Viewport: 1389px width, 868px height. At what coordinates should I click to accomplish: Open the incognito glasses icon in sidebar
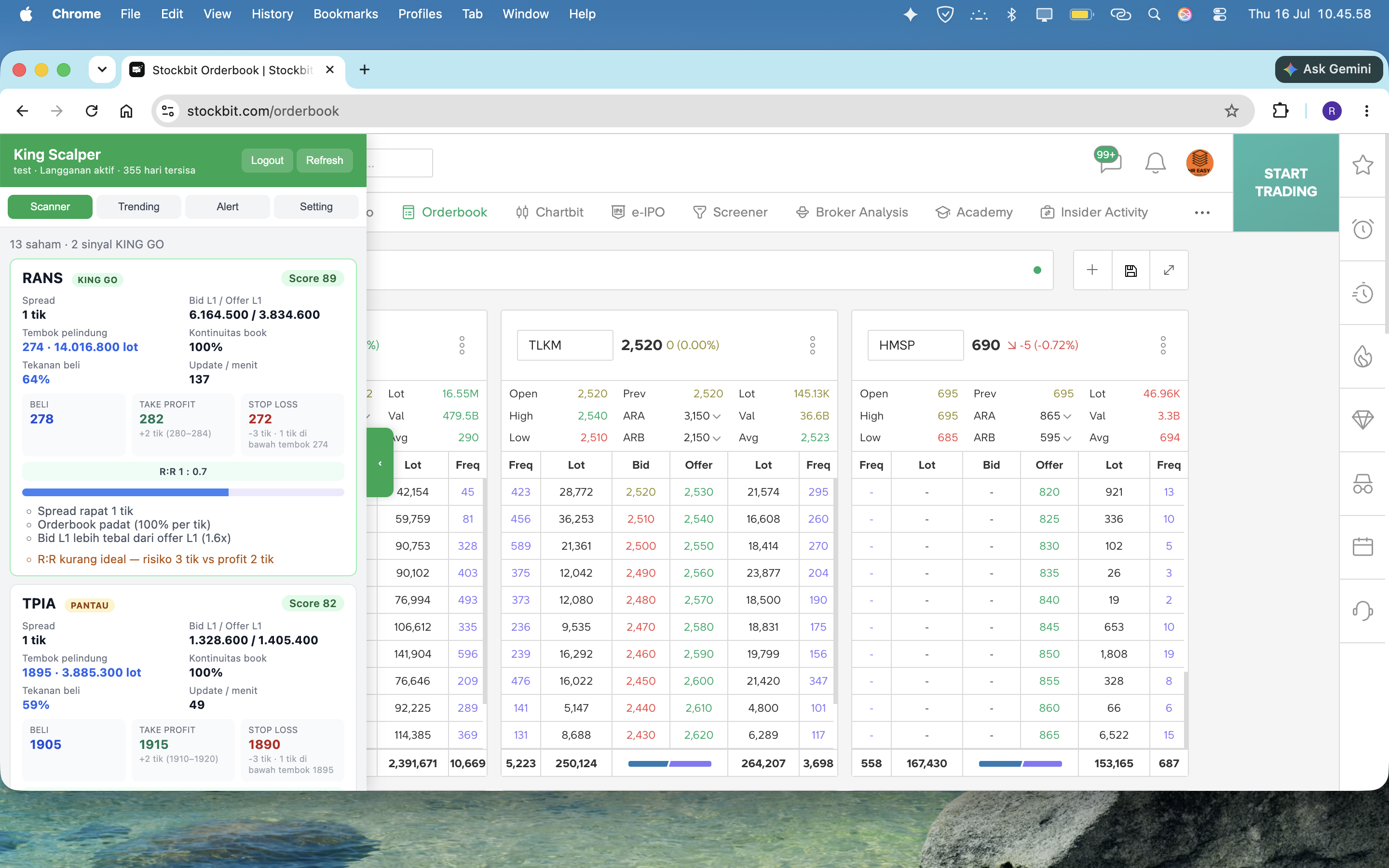1362,483
